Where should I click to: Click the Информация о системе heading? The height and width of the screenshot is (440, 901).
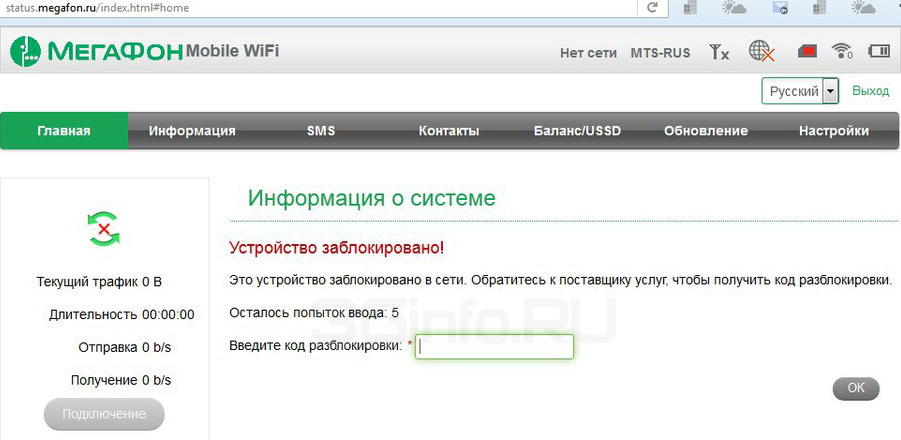pyautogui.click(x=372, y=198)
